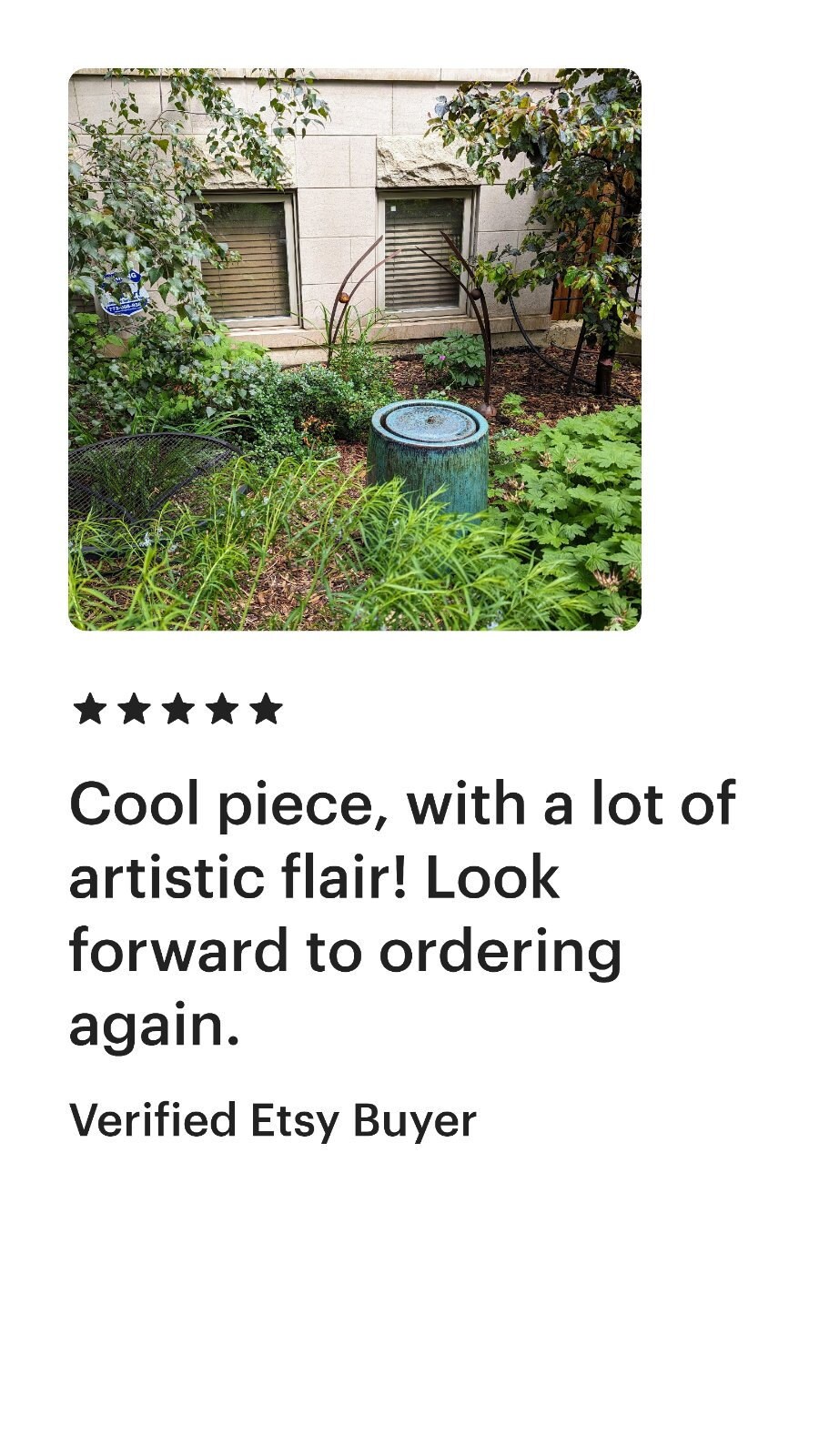Click the left window in the photo
The image size is (819, 1456).
coord(248,259)
